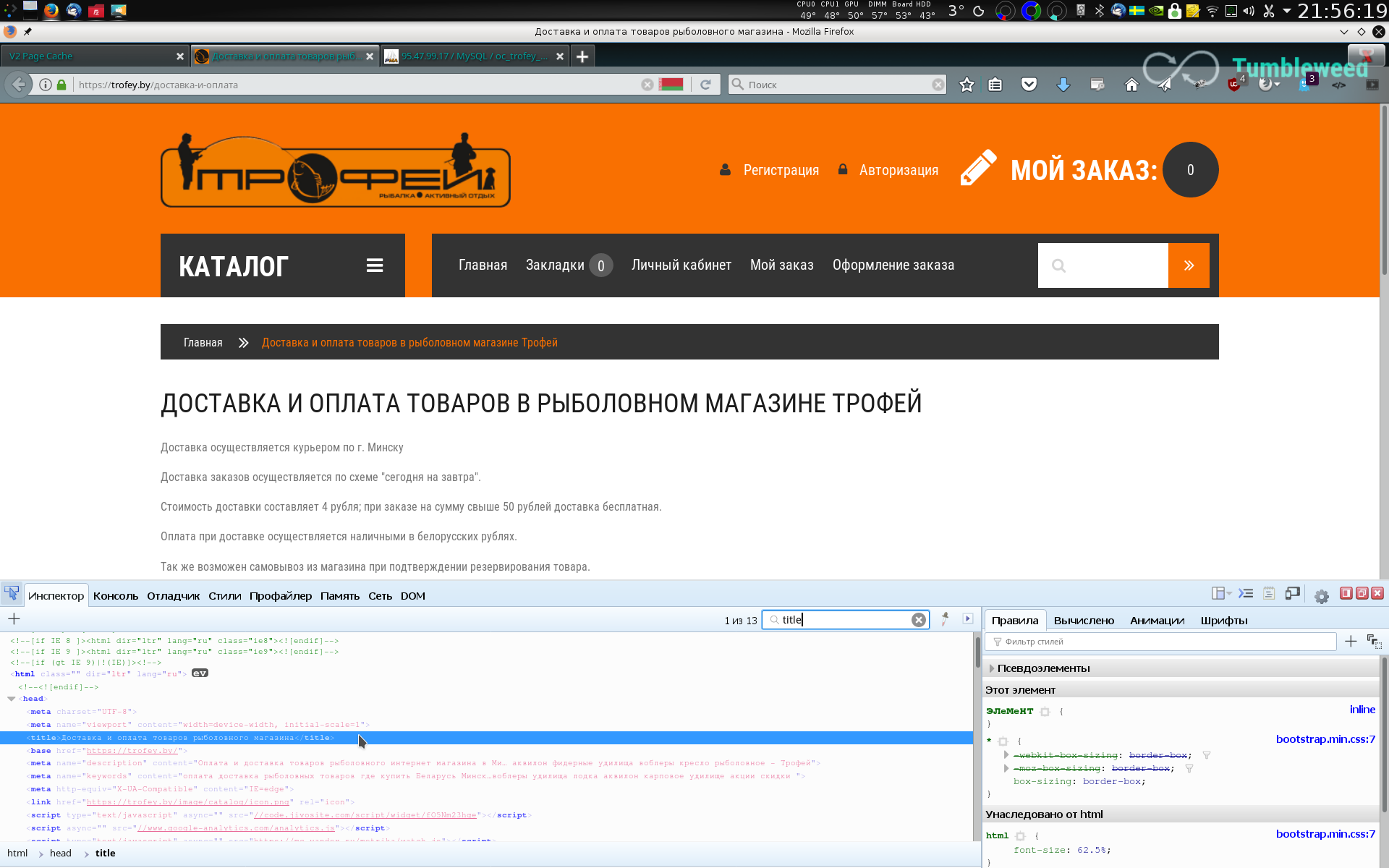1389x868 pixels.
Task: Switch to the MySQL oc_trofey browser tab
Action: [x=475, y=56]
